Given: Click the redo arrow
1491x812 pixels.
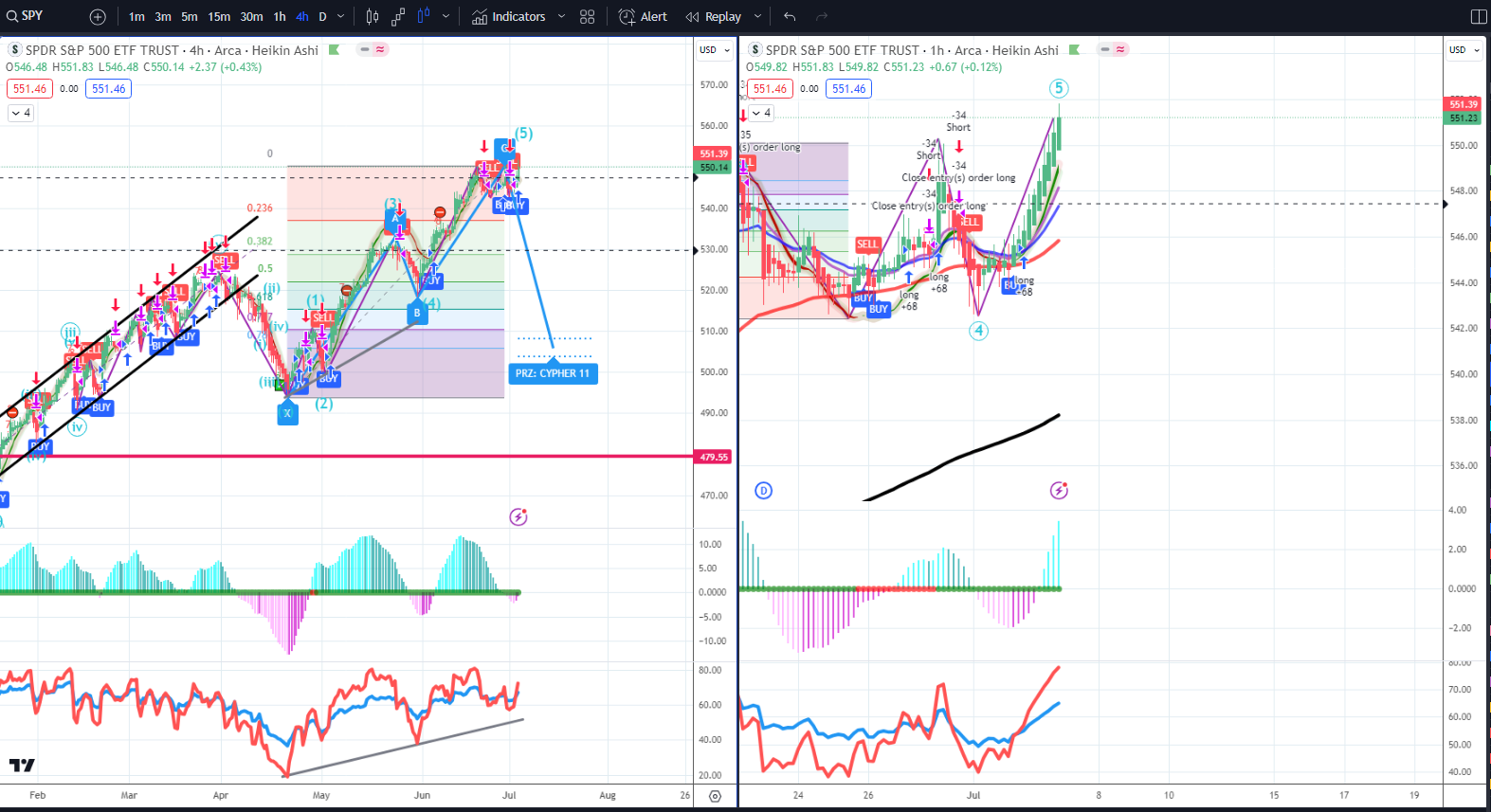Looking at the screenshot, I should [x=822, y=17].
